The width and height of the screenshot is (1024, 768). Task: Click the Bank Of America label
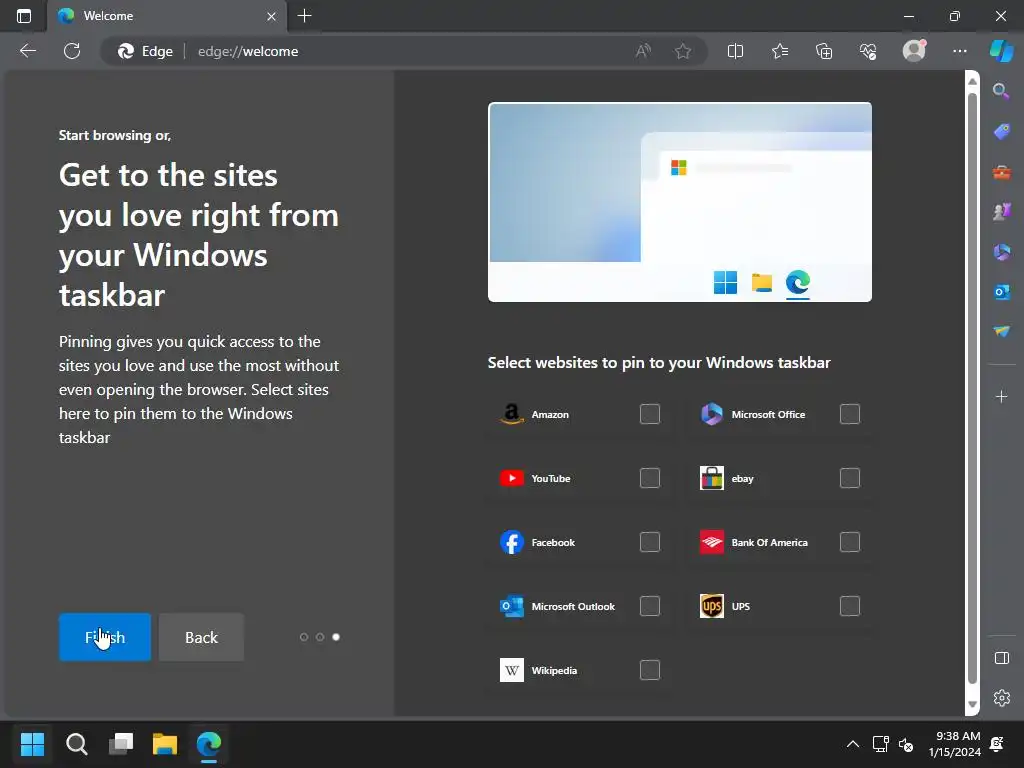pos(769,542)
